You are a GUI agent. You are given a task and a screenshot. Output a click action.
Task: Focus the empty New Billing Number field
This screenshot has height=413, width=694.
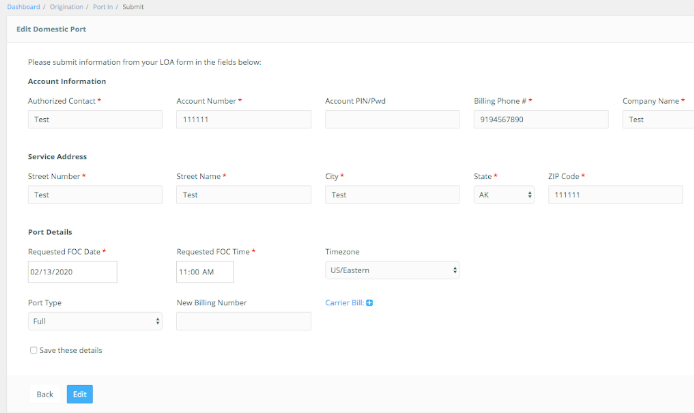click(x=244, y=321)
